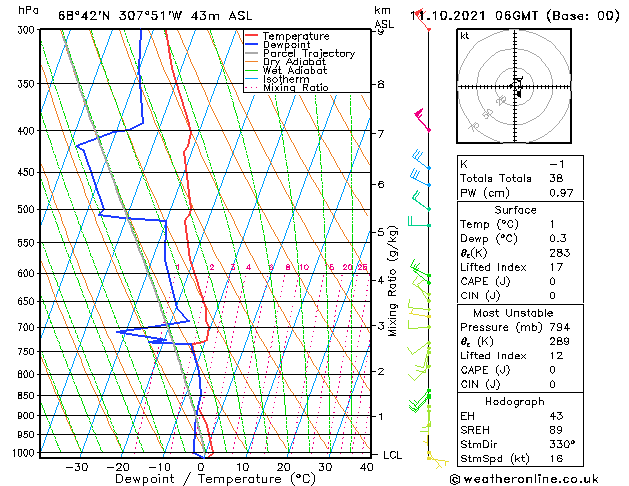Select the Parcel Trajectory legend entry
Image resolution: width=629 pixels, height=486 pixels.
pos(308,54)
